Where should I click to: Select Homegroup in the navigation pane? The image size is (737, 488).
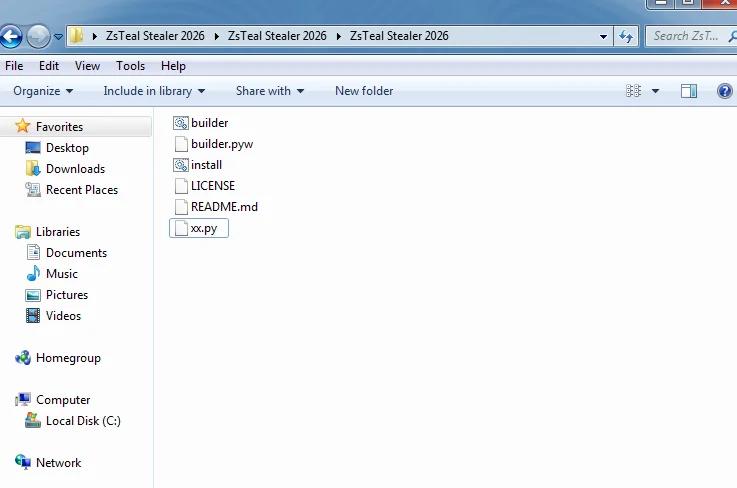coord(68,358)
